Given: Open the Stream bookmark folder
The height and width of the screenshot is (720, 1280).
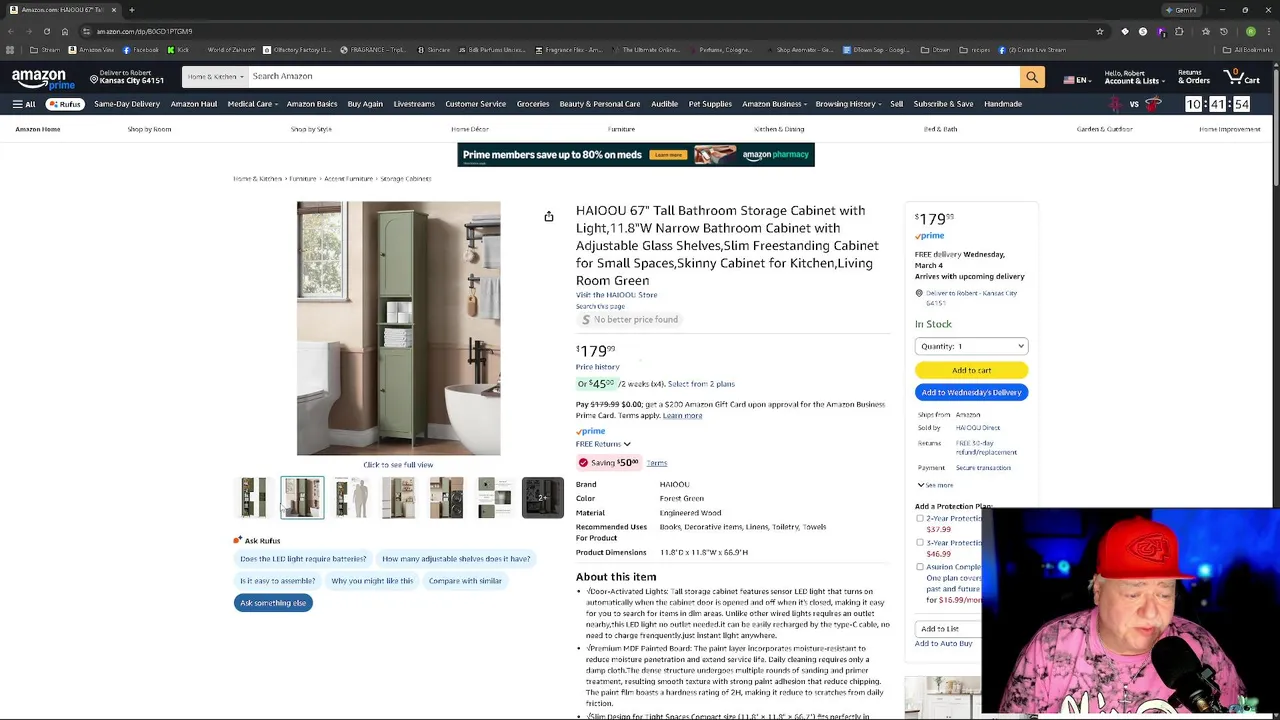Looking at the screenshot, I should click(x=45, y=50).
